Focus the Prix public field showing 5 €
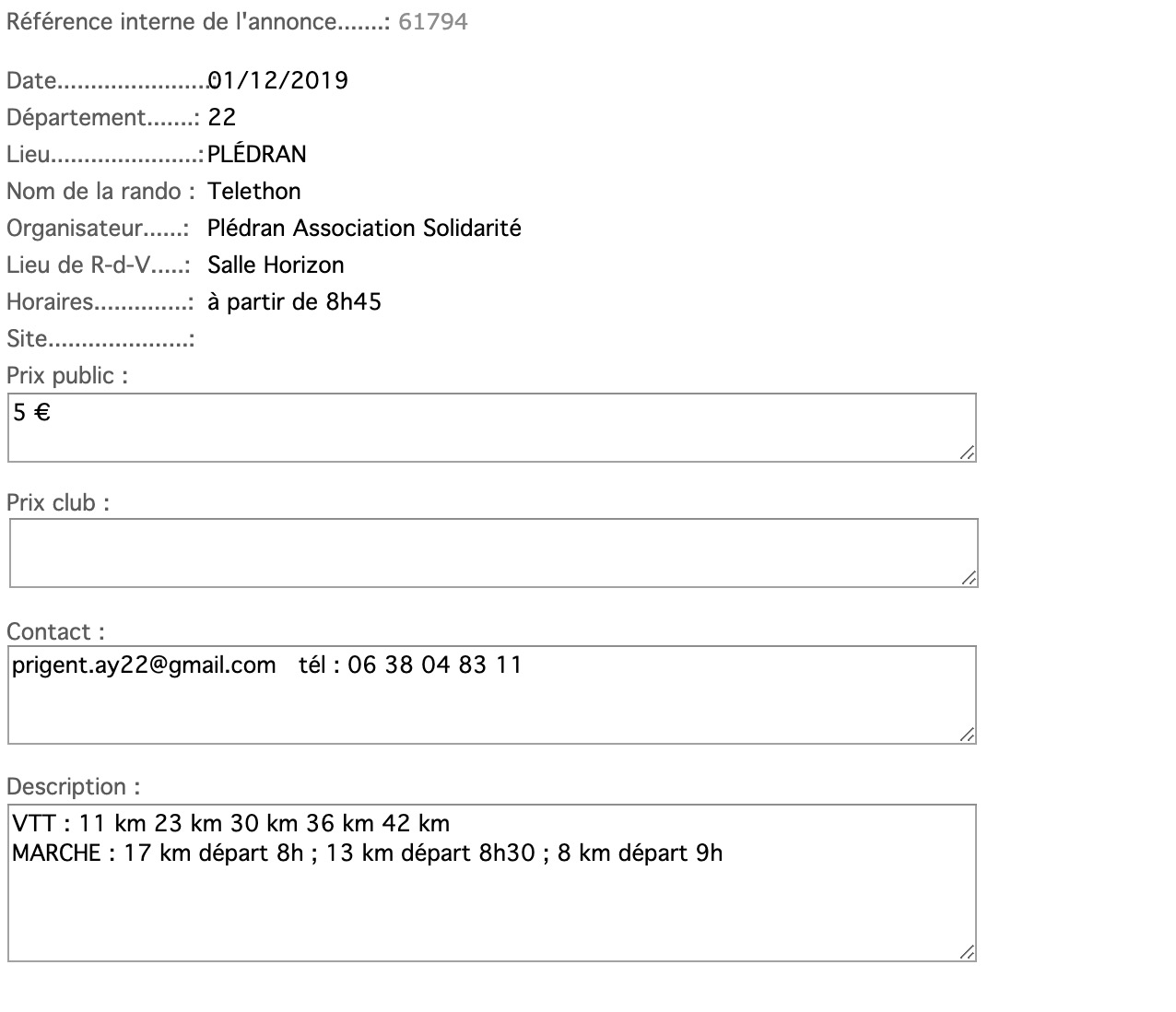1176x1012 pixels. coord(491,428)
